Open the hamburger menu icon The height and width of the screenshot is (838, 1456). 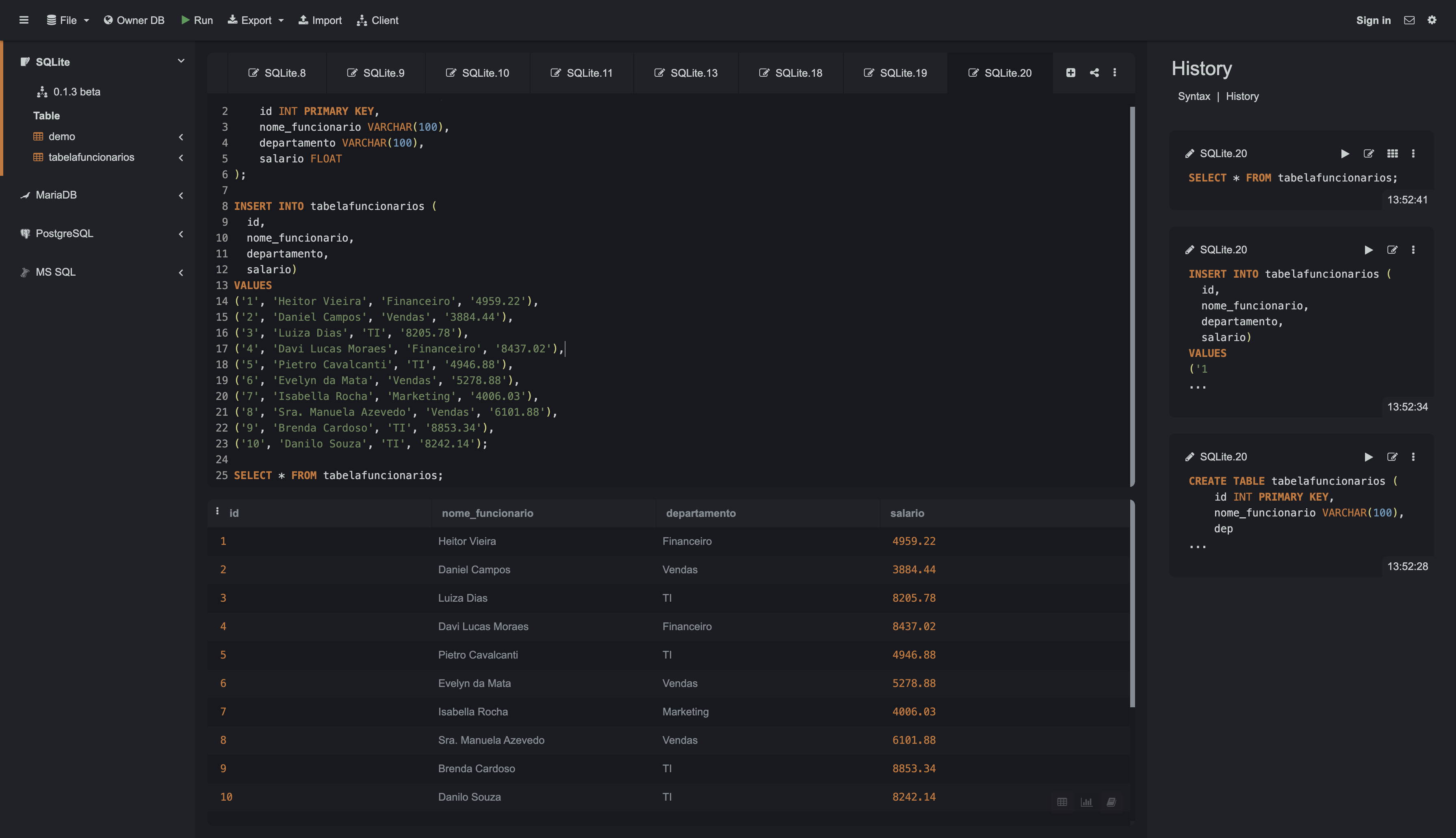click(x=24, y=20)
